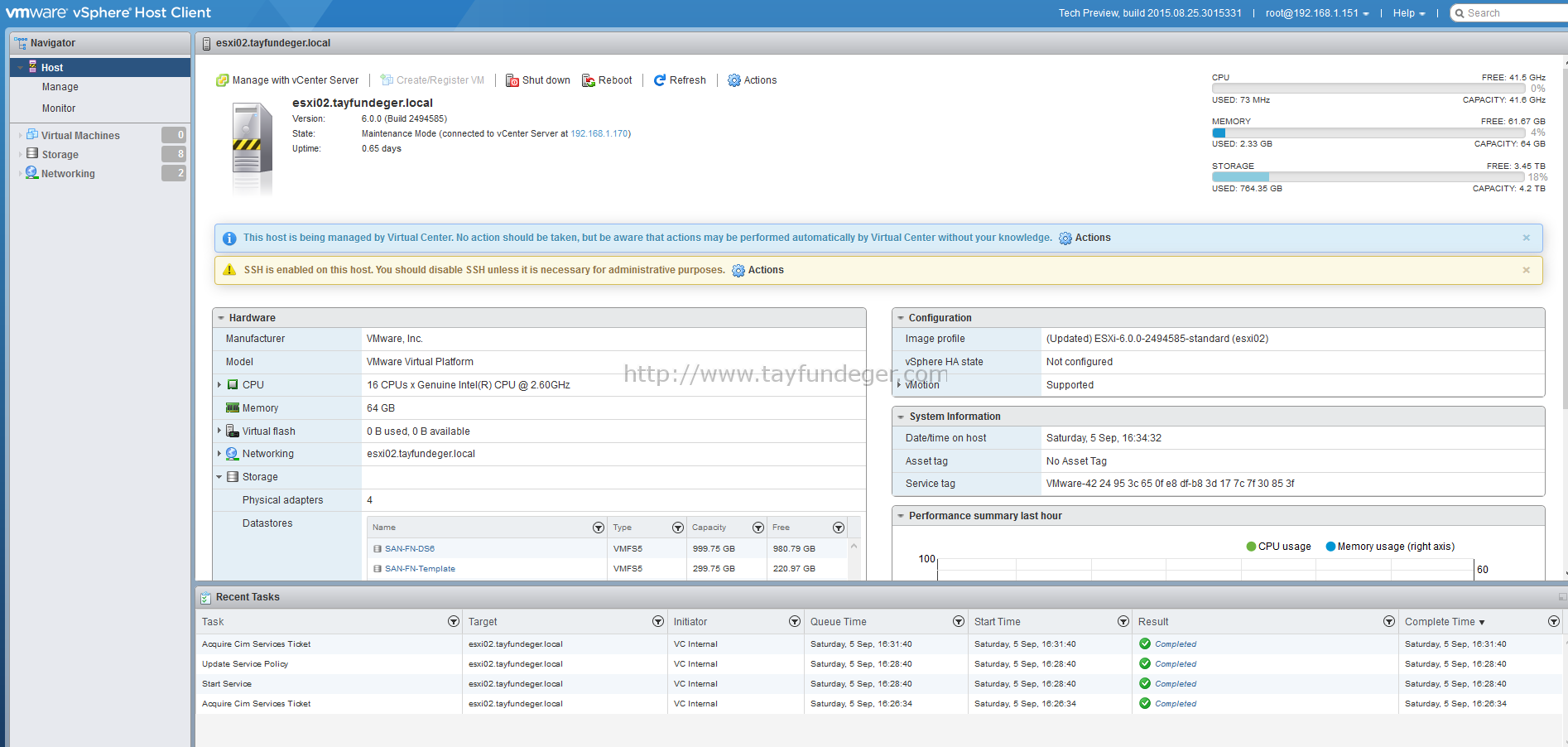Click the Refresh icon
This screenshot has width=1568, height=747.
click(x=660, y=80)
